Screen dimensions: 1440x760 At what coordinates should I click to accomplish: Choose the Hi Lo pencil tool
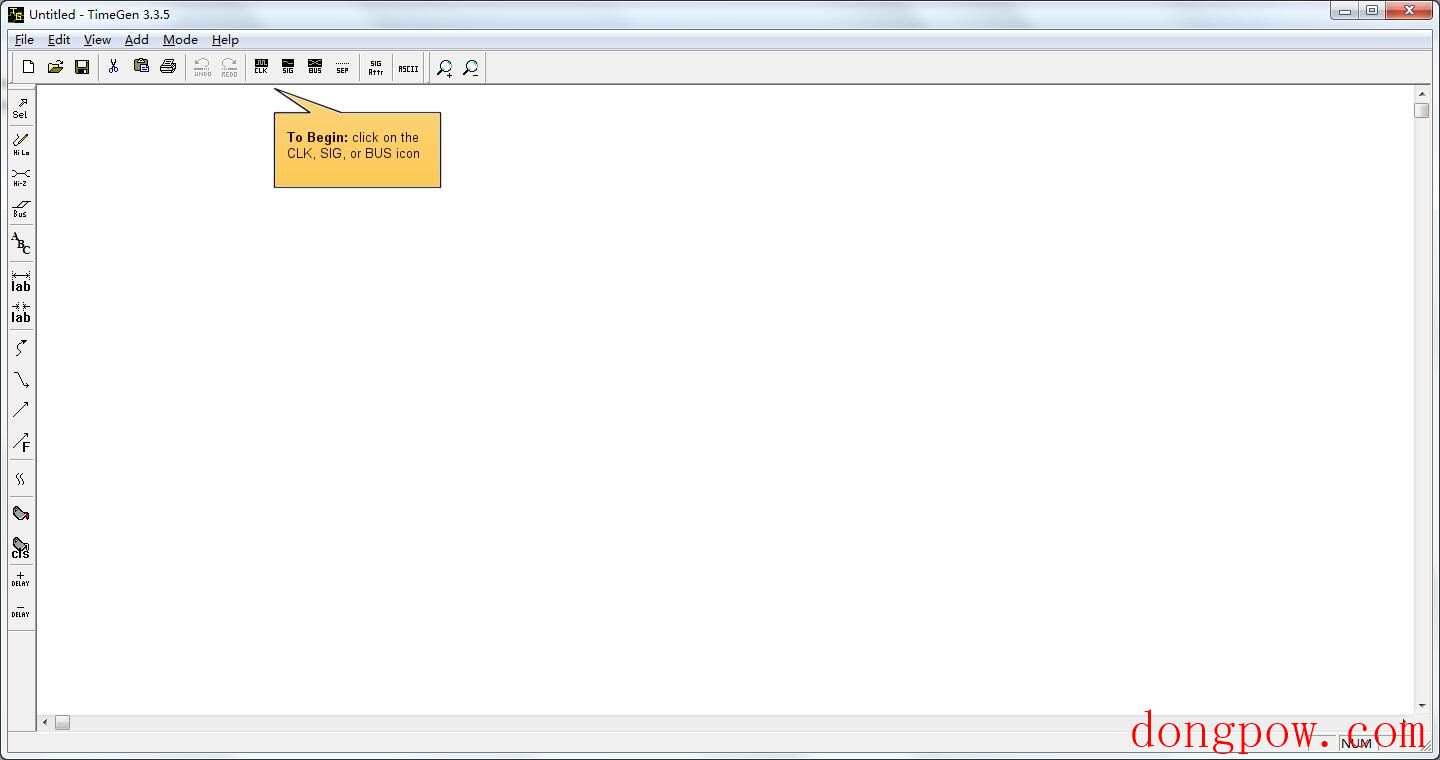pos(20,144)
